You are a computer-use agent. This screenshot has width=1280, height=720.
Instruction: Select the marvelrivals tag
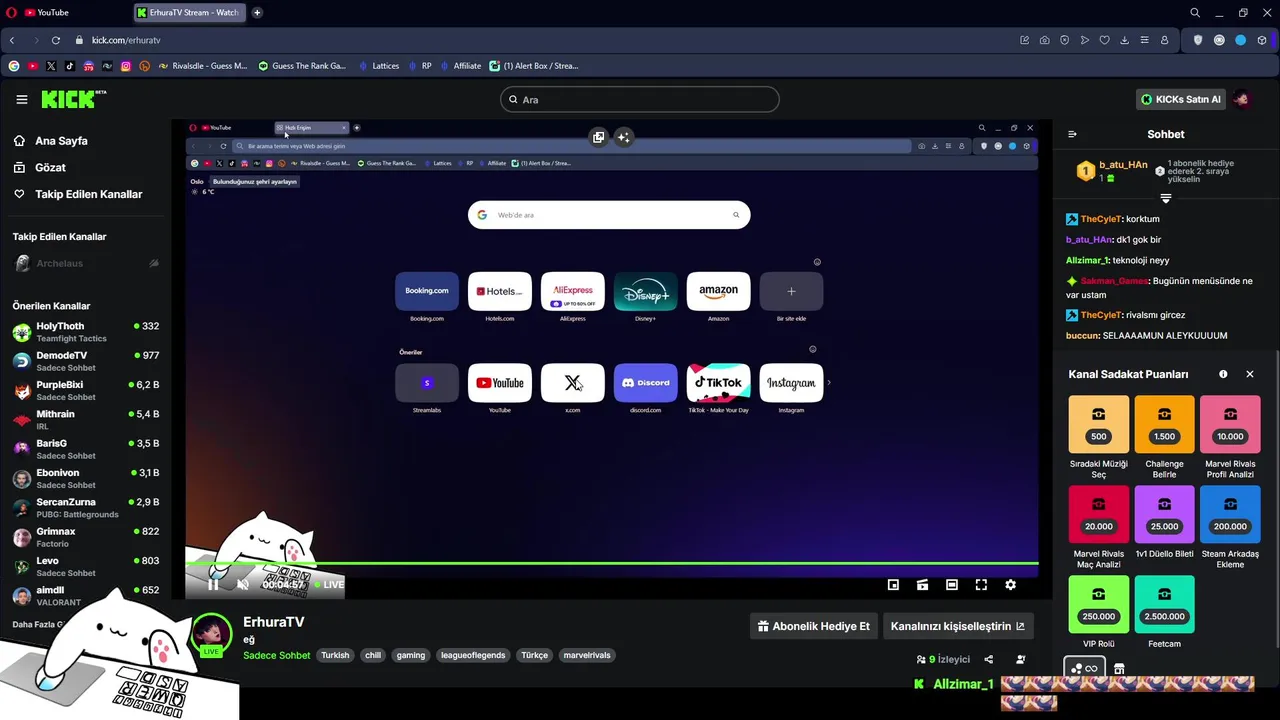pyautogui.click(x=587, y=655)
